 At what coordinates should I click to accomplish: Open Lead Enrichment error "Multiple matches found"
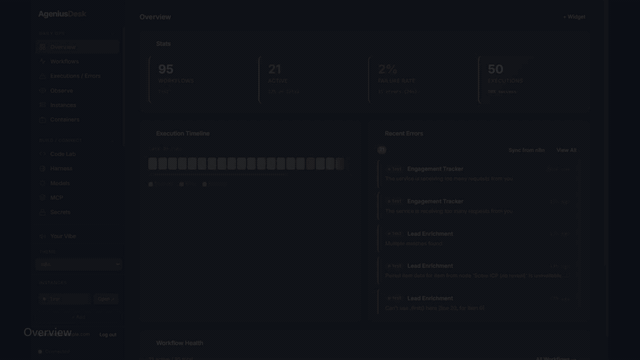tap(478, 238)
